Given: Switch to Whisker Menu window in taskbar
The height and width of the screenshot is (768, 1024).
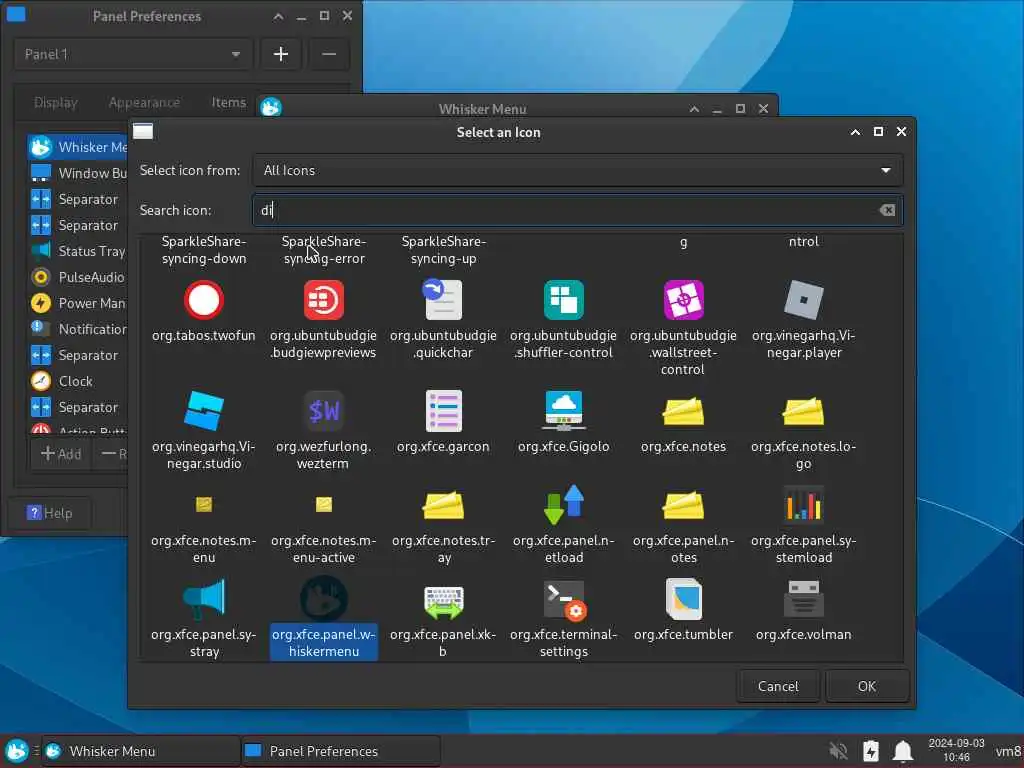Looking at the screenshot, I should coord(140,751).
